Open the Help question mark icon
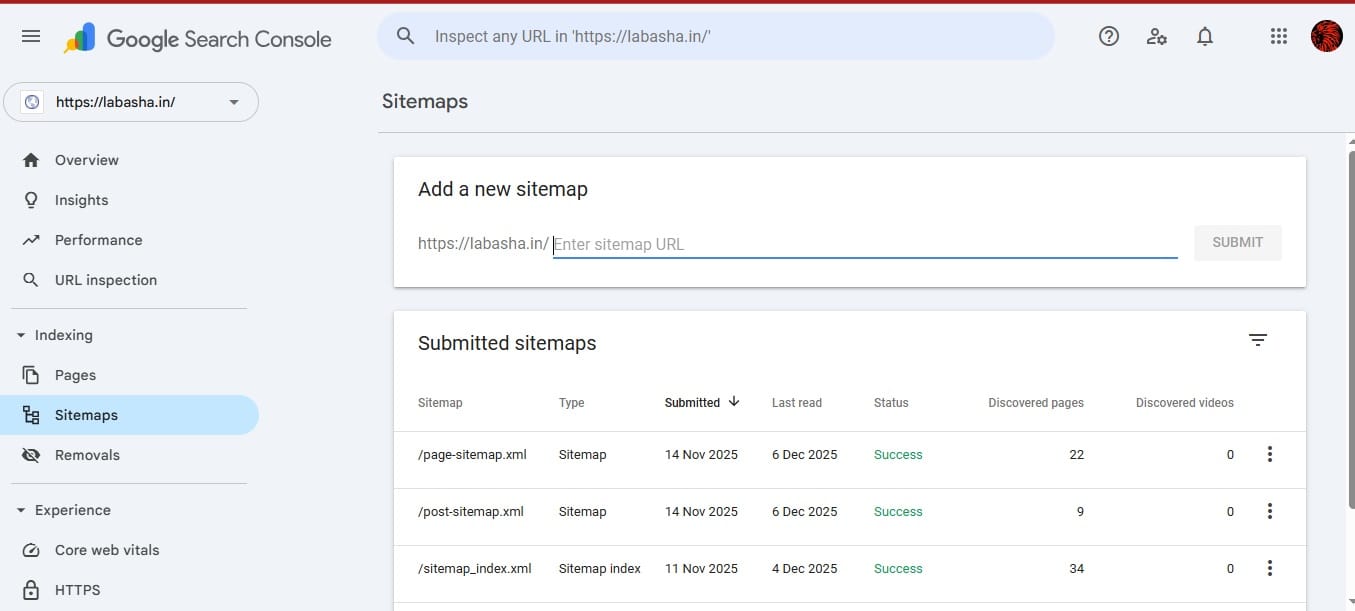1355x611 pixels. point(1108,36)
